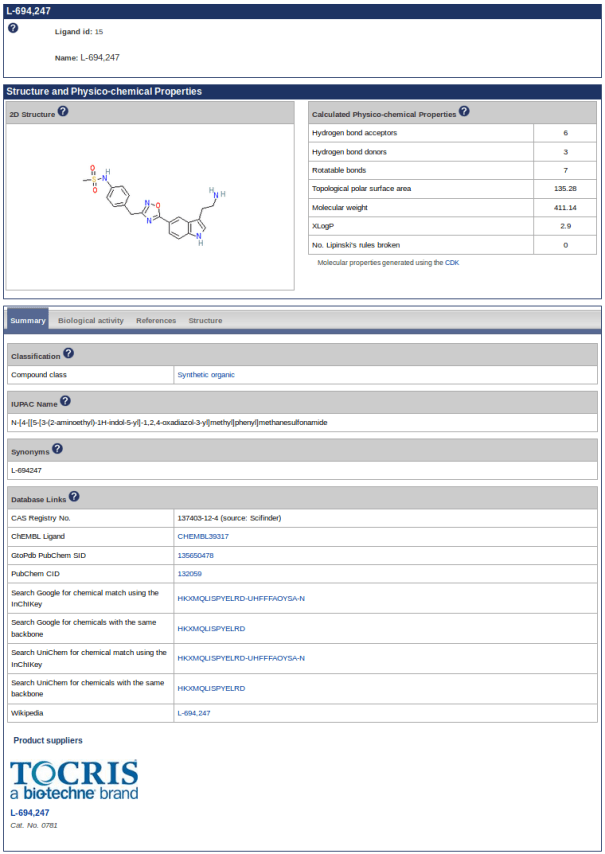
Task: Open the 2D Structure help icon
Action: point(63,111)
